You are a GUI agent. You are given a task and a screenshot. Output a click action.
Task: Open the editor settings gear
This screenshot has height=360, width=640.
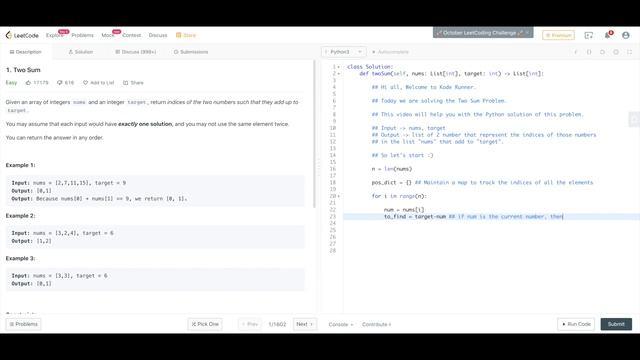616,52
